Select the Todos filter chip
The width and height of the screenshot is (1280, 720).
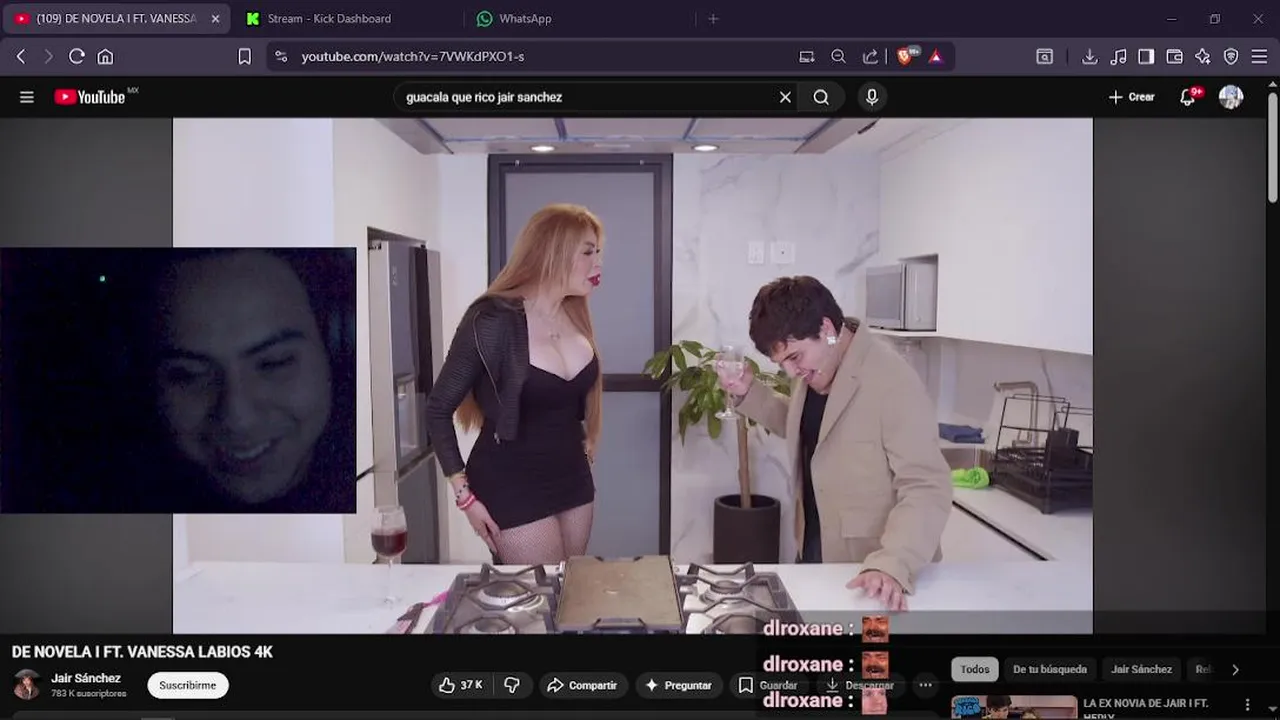975,669
